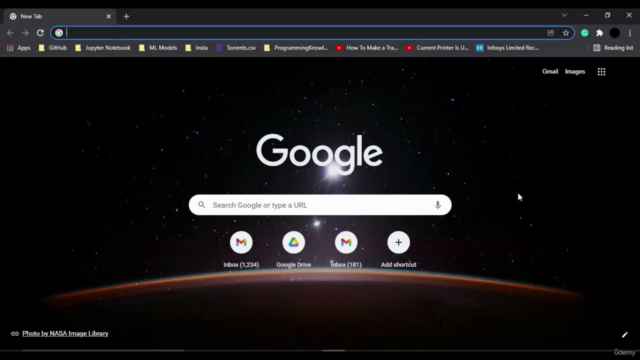Click the Search Google or type a URL box

(x=320, y=205)
